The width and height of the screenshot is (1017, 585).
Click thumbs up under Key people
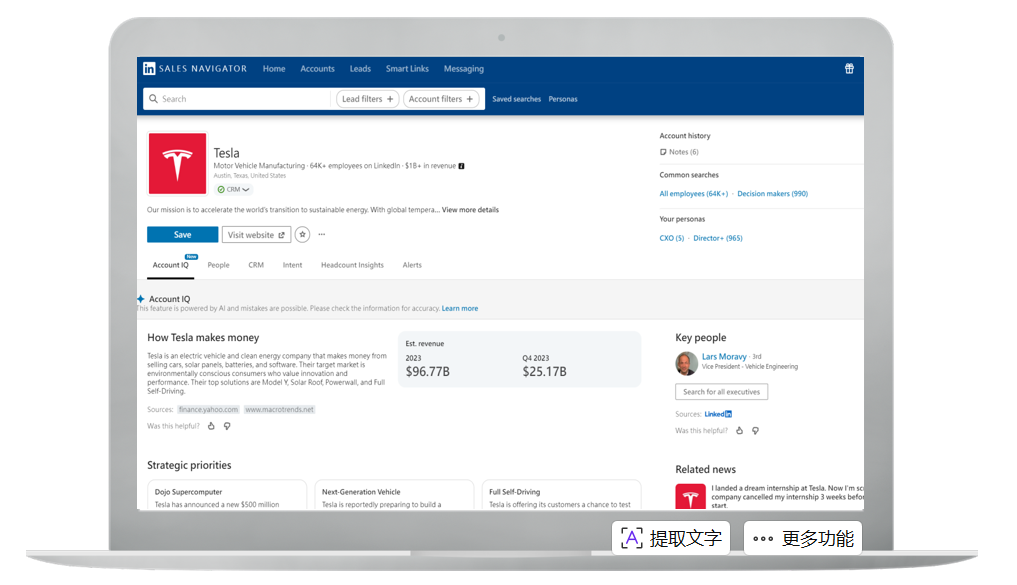click(x=739, y=431)
